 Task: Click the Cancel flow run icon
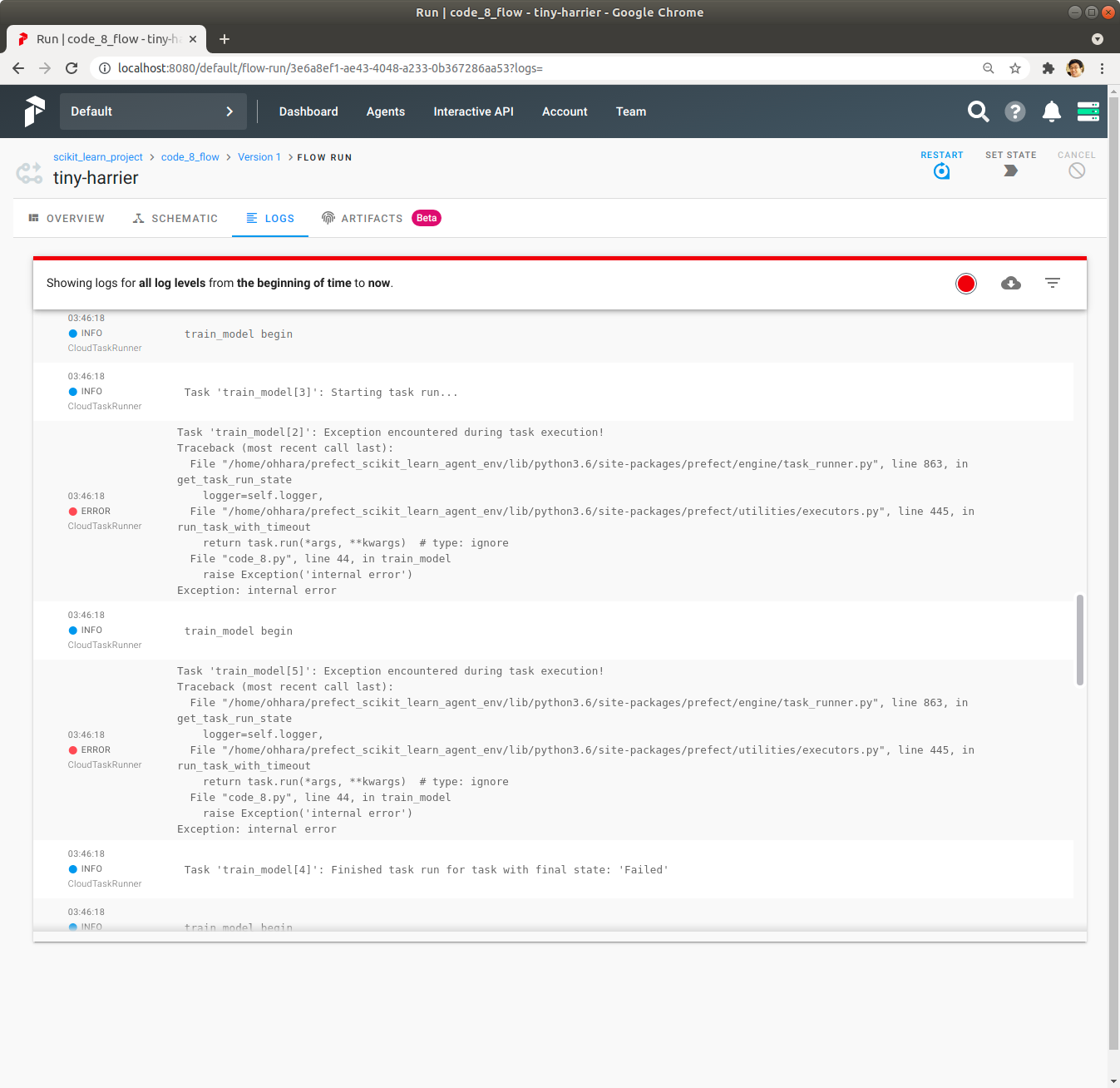tap(1077, 171)
